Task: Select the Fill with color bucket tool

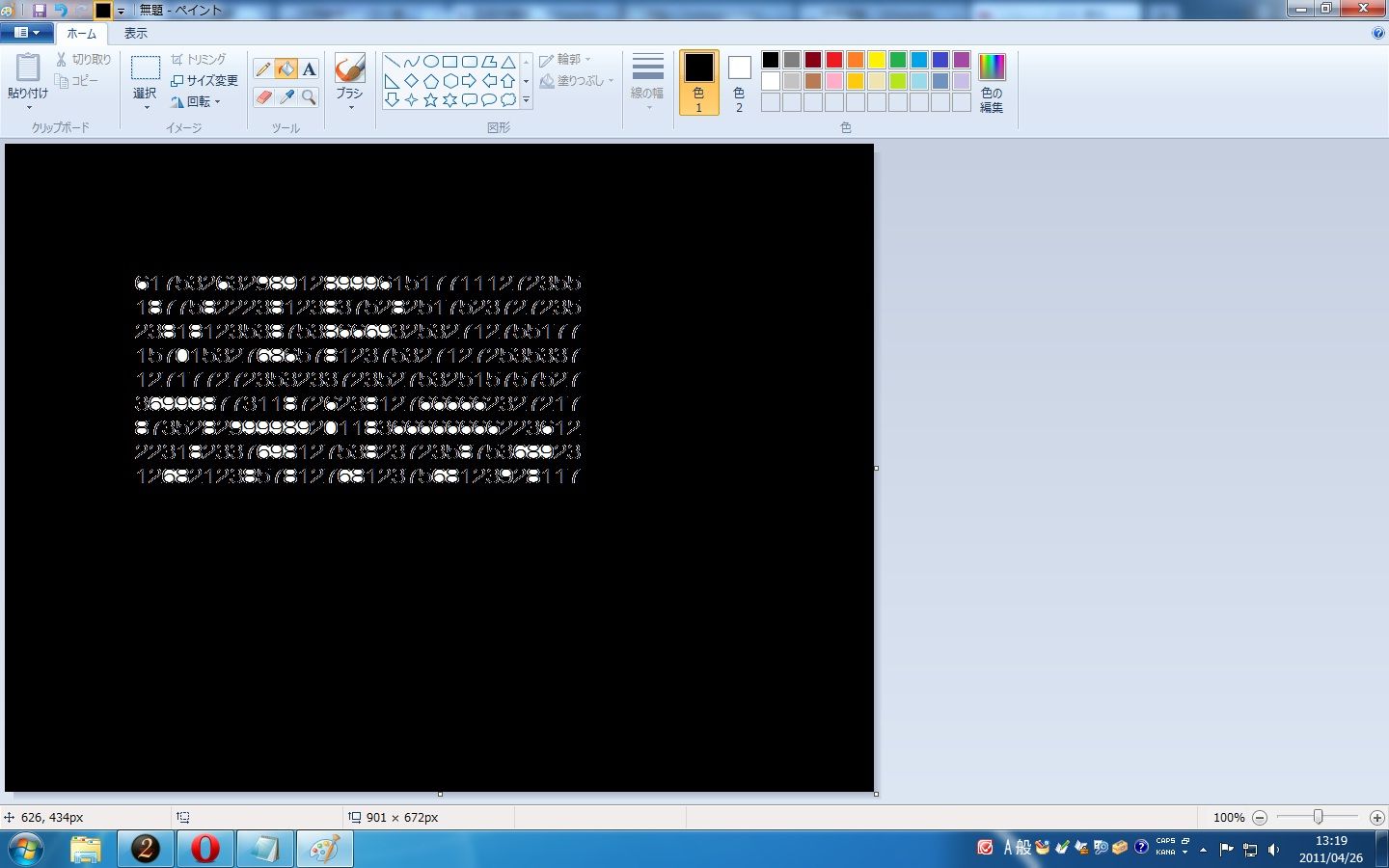Action: [x=286, y=68]
